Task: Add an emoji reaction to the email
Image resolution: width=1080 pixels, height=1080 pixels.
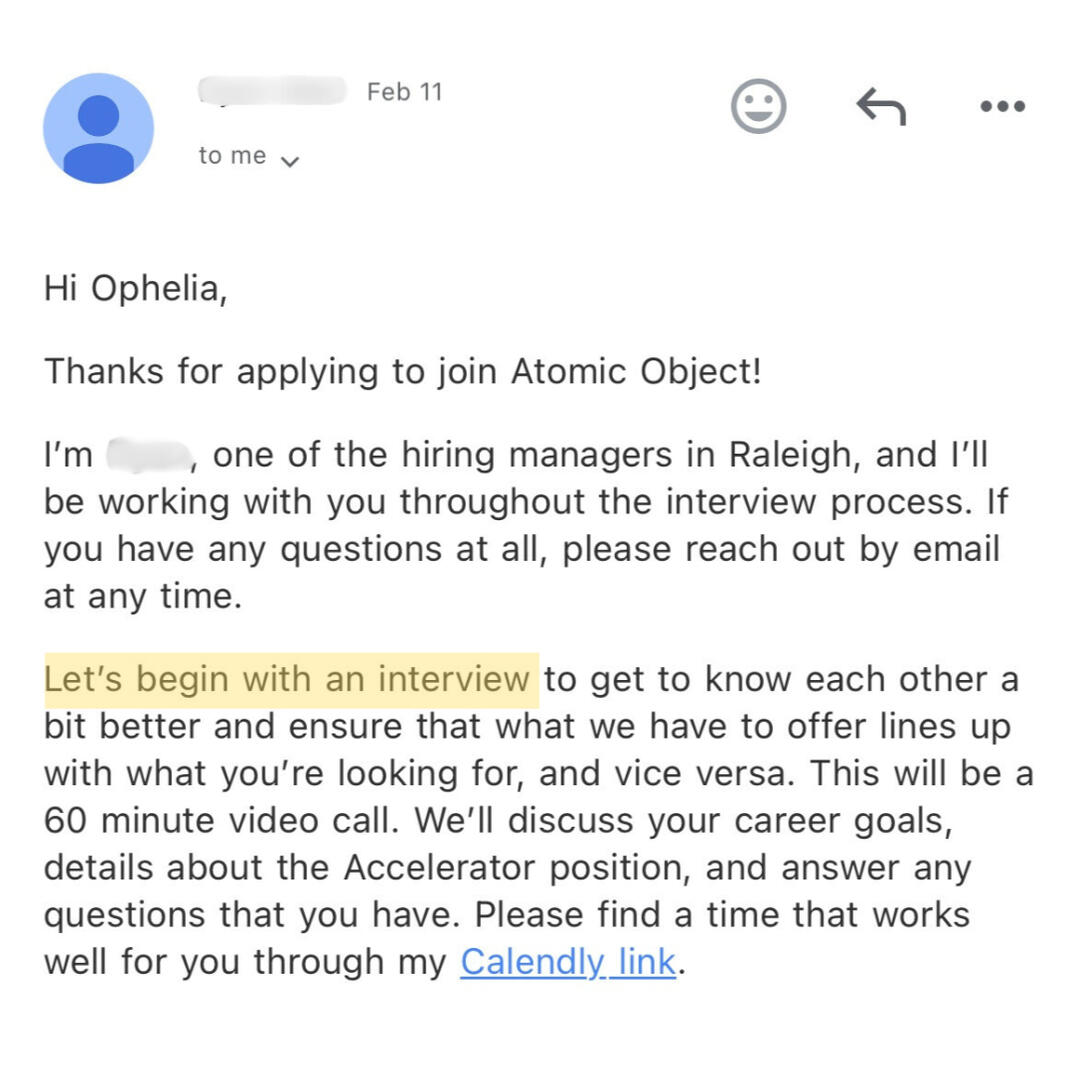Action: coord(759,106)
